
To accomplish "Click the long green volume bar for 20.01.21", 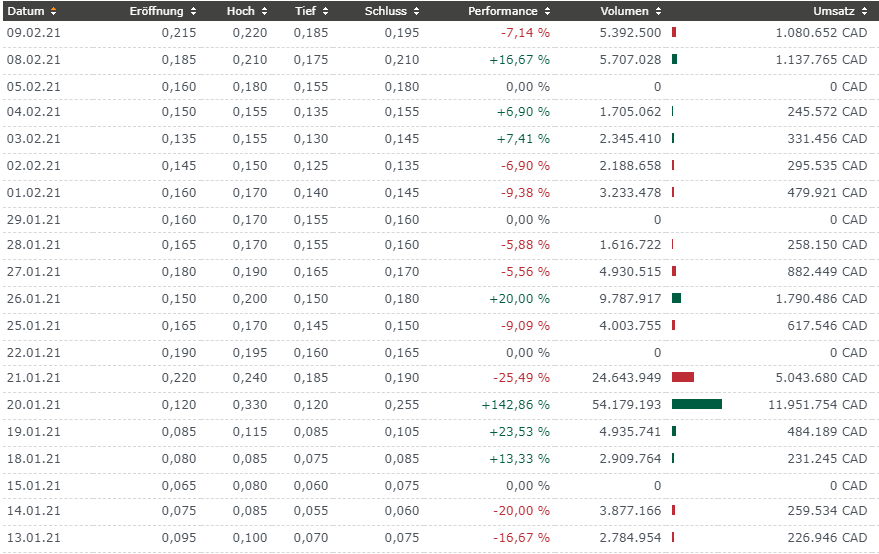I will coord(696,404).
